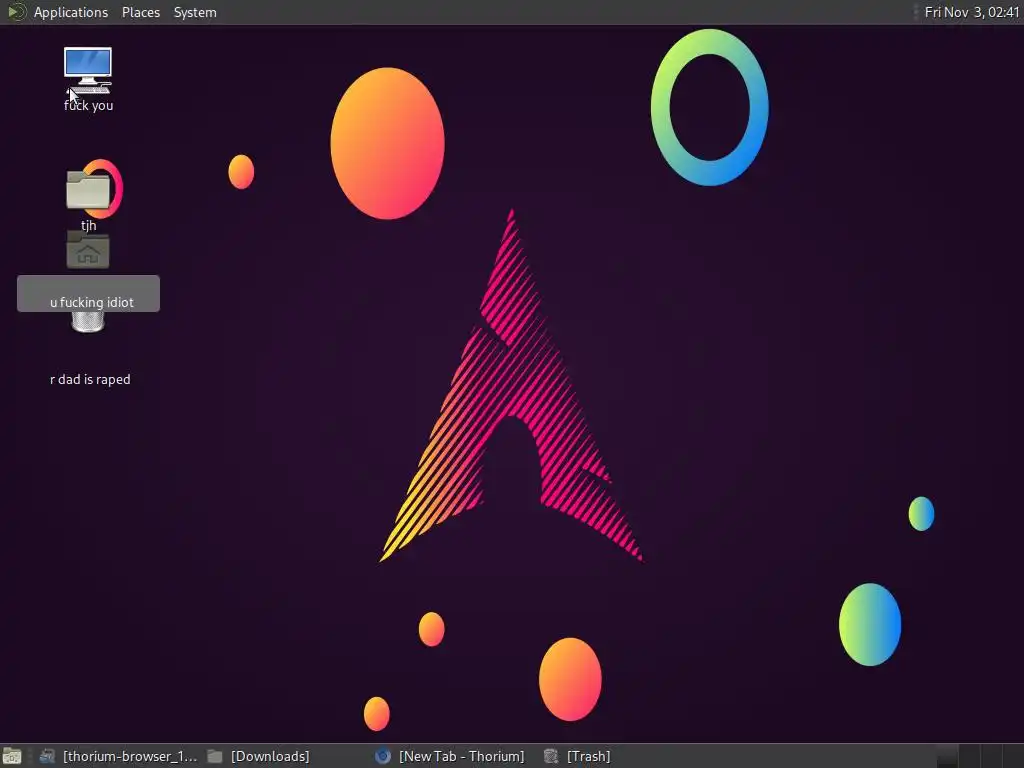Select the trash can desktop icon

[88, 322]
